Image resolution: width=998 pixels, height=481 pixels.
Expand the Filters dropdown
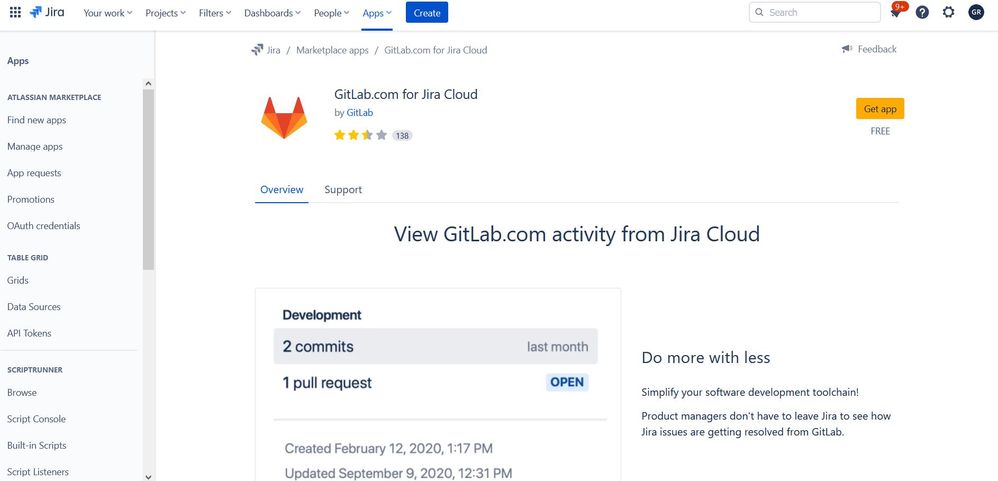(x=215, y=13)
